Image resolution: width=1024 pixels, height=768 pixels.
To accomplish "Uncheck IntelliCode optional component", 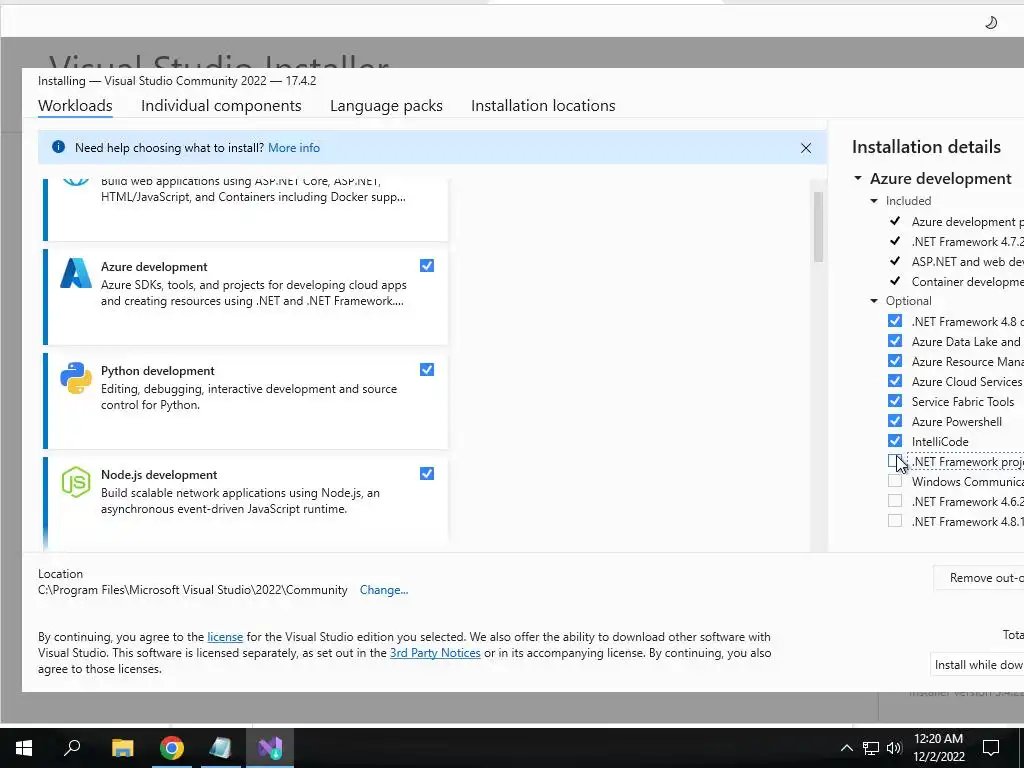I will pos(895,441).
